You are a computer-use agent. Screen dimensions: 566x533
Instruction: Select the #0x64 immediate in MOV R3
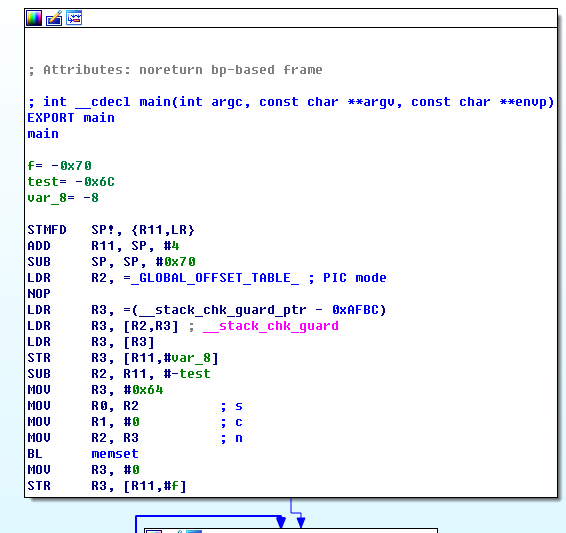(143, 390)
